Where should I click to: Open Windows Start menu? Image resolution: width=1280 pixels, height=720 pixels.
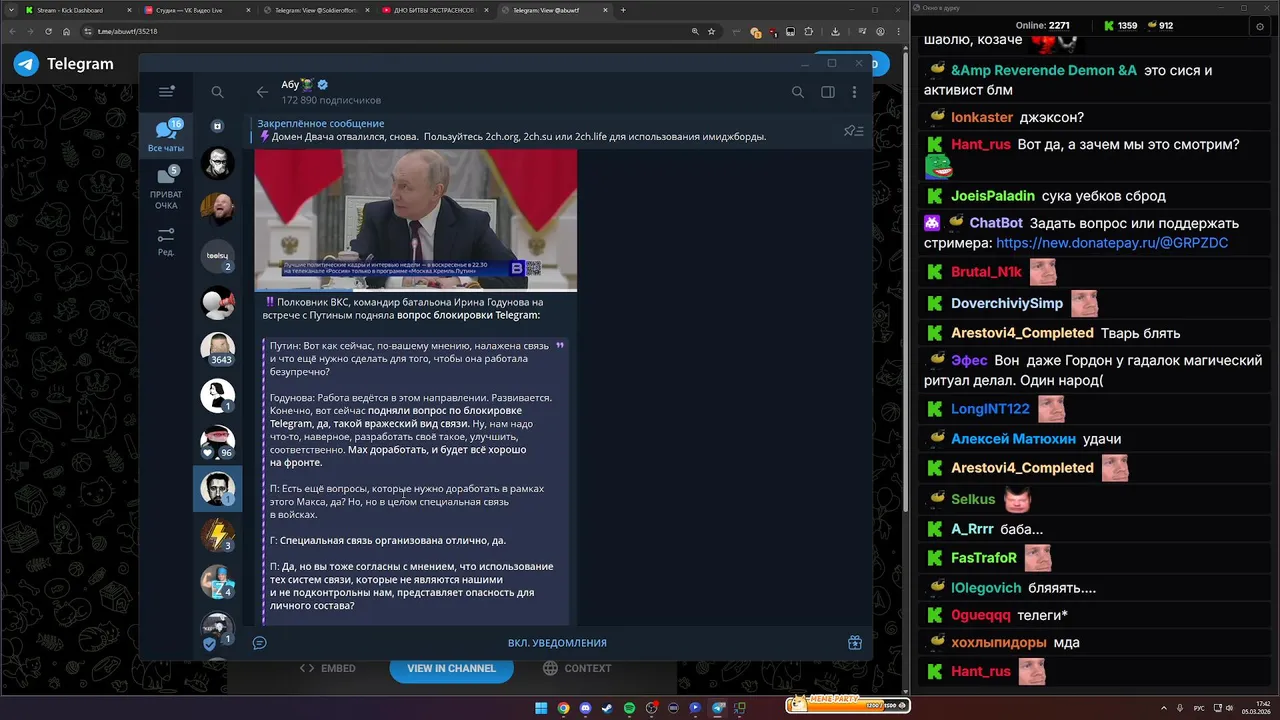(541, 708)
